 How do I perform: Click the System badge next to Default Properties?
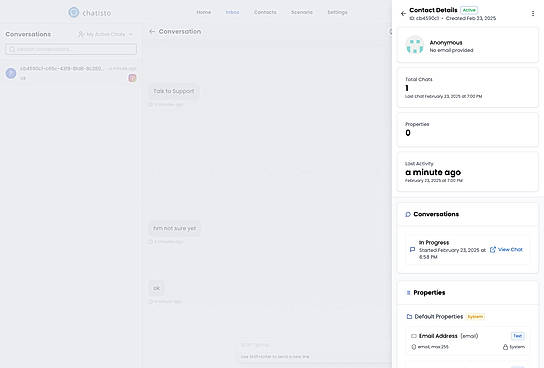pos(475,316)
